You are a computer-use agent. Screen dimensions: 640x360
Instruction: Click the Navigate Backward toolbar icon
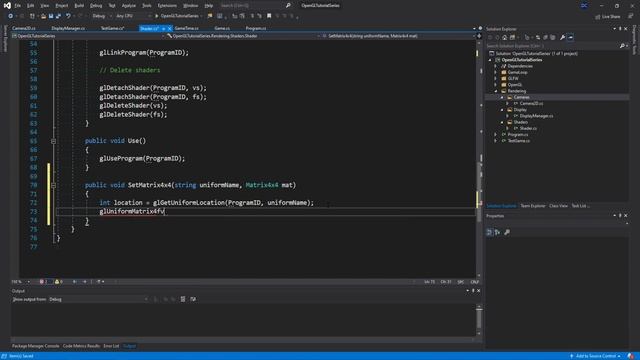click(11, 16)
